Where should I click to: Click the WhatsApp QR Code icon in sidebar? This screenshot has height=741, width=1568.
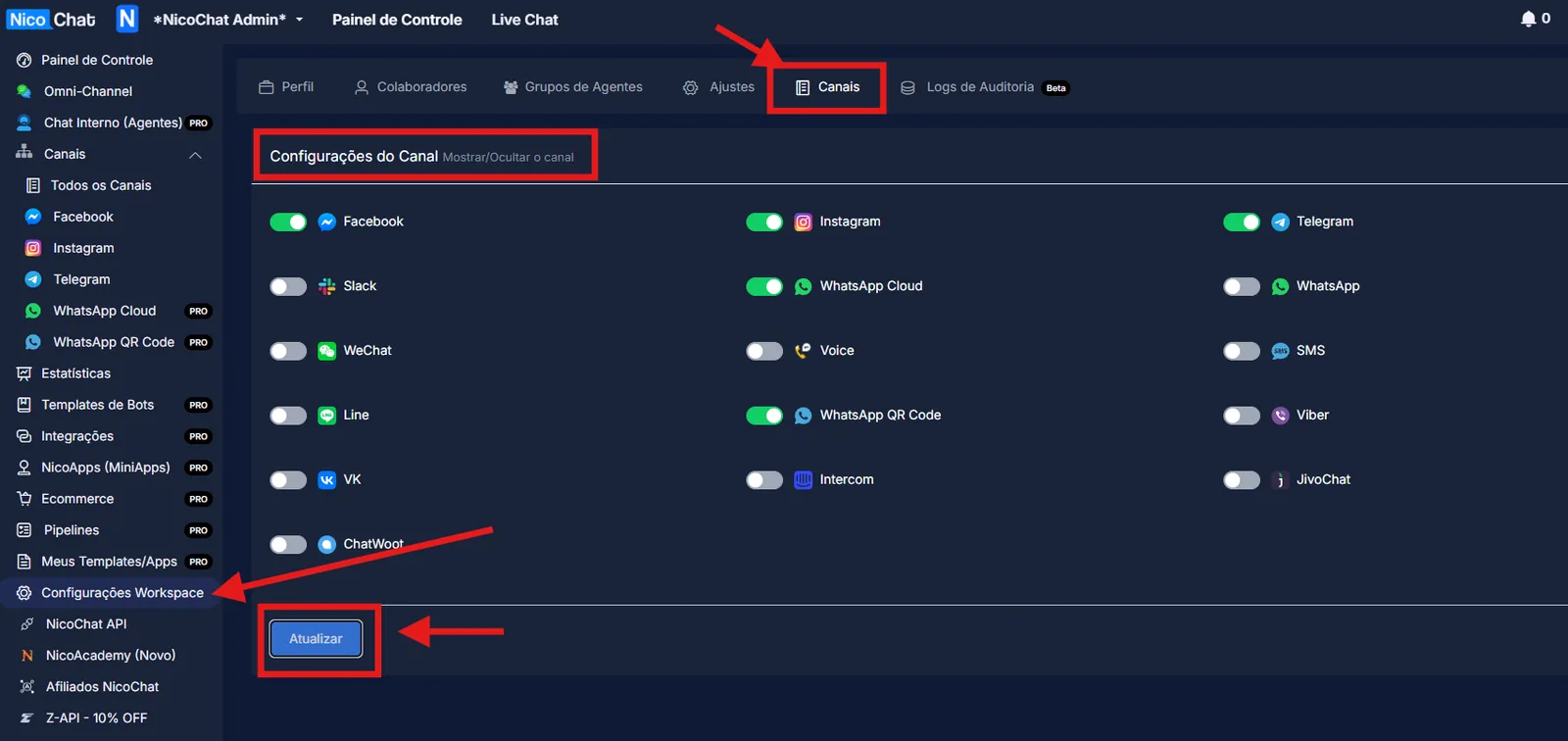click(33, 342)
